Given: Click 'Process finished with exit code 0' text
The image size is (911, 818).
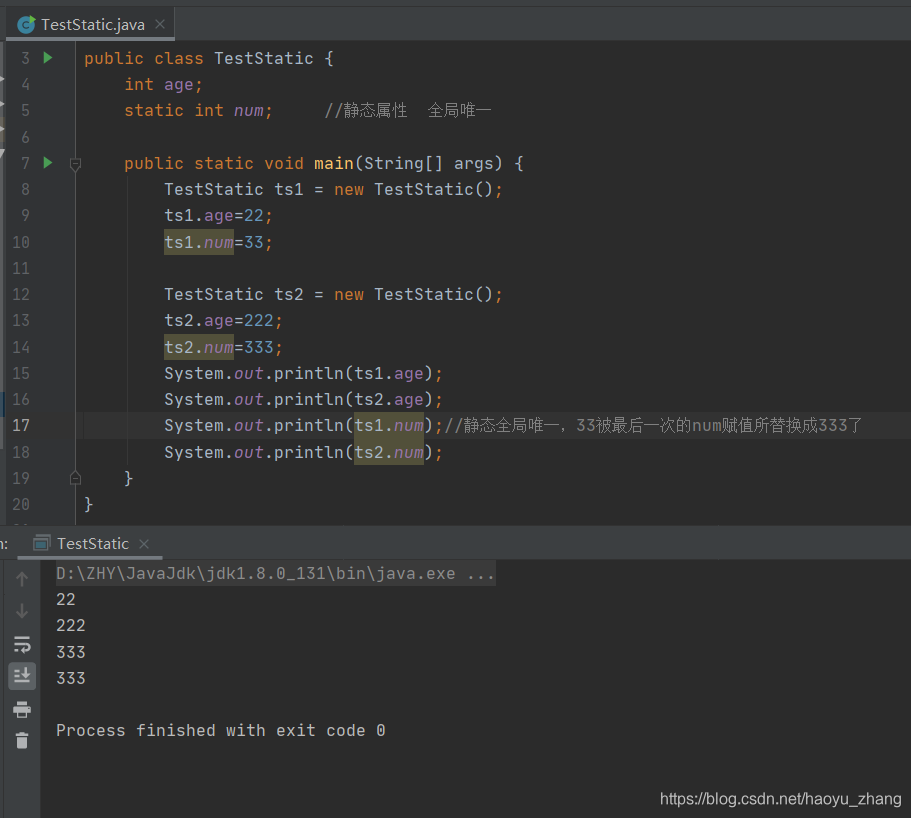Looking at the screenshot, I should point(221,730).
